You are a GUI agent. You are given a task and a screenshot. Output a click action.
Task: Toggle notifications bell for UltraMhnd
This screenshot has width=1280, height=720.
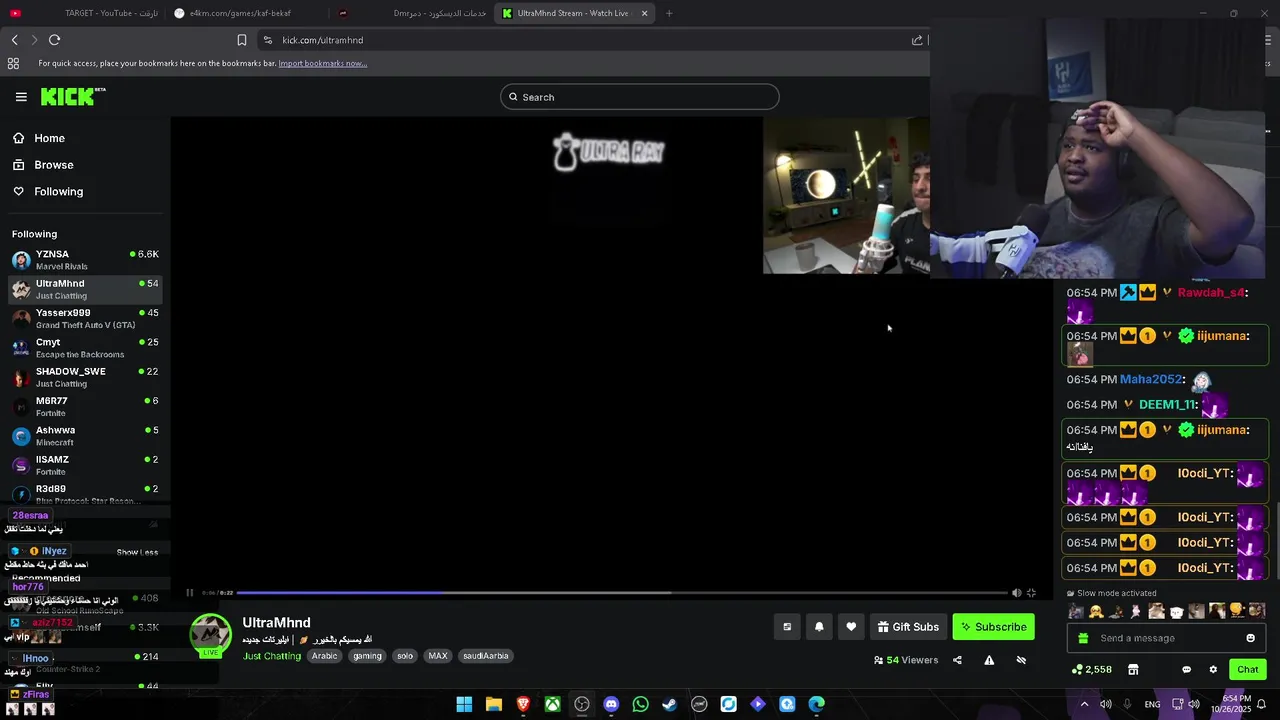coord(819,627)
